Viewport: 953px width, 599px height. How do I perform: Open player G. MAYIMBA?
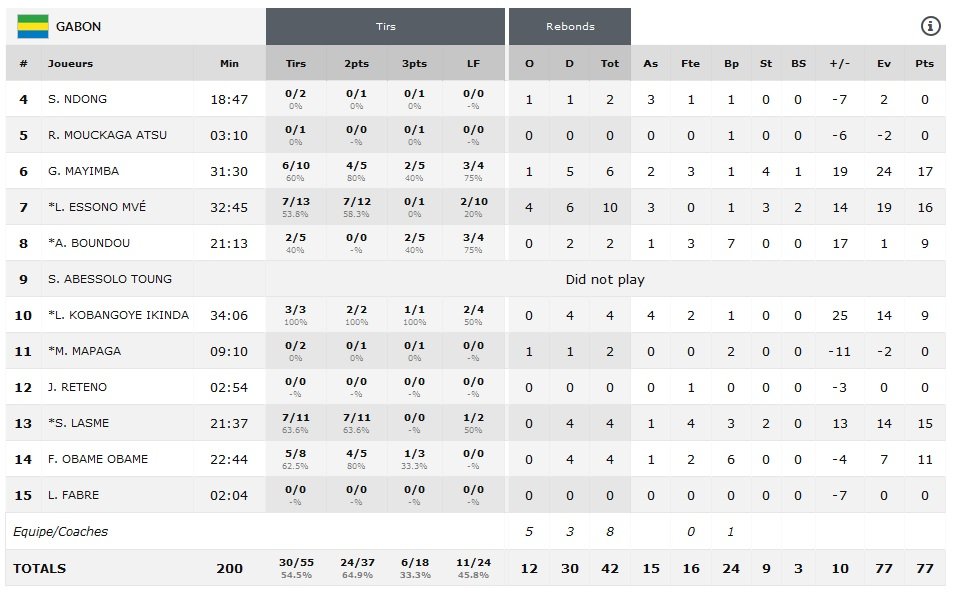click(x=83, y=171)
